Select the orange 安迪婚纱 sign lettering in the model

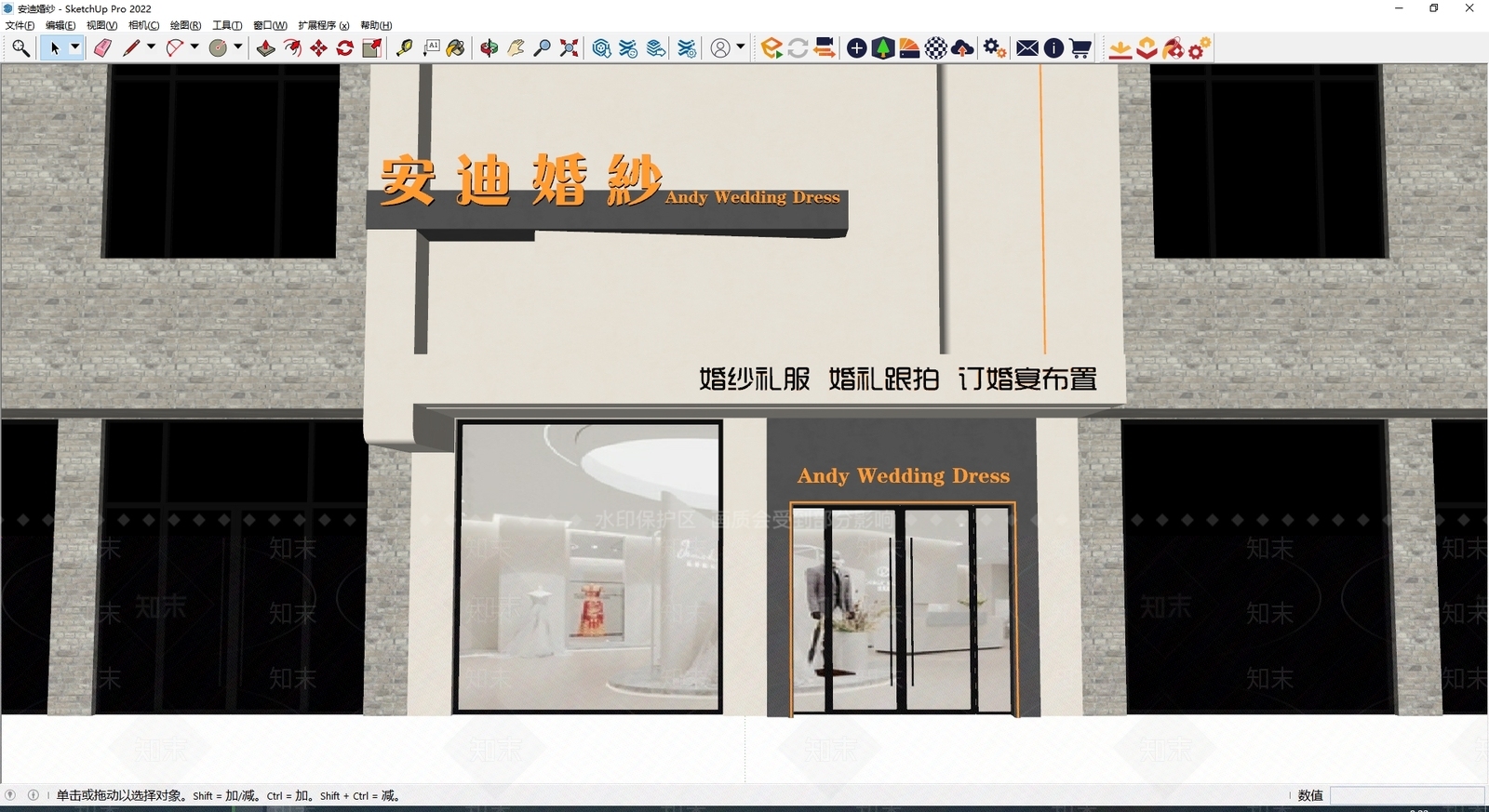coord(521,180)
